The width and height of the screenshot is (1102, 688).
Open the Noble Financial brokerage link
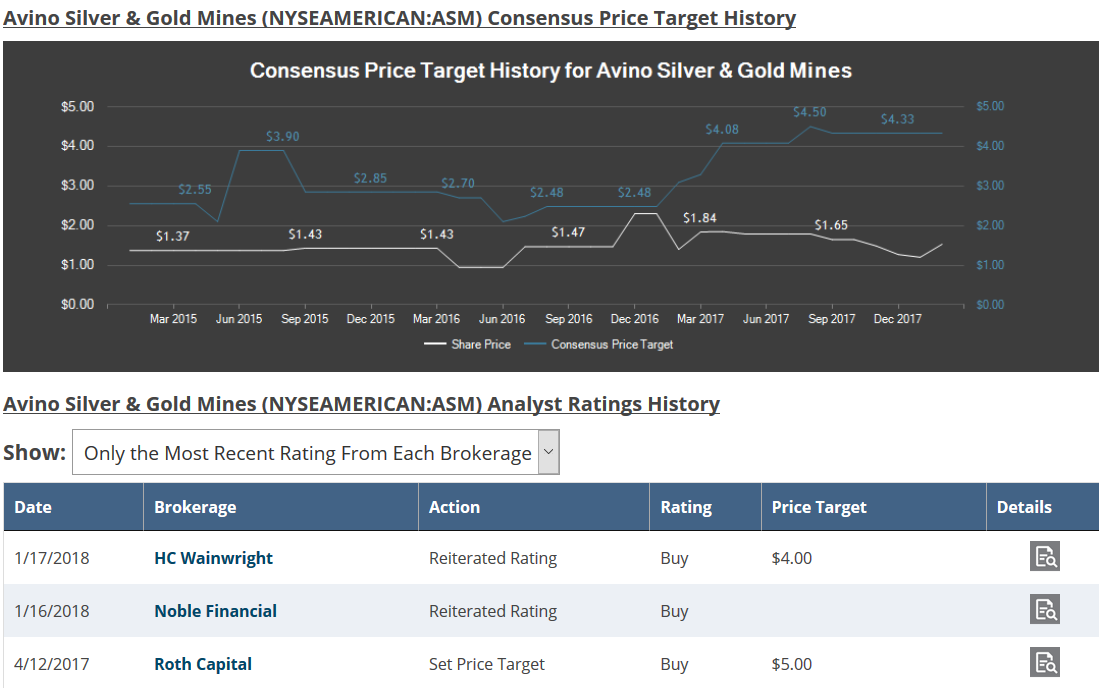tap(215, 611)
